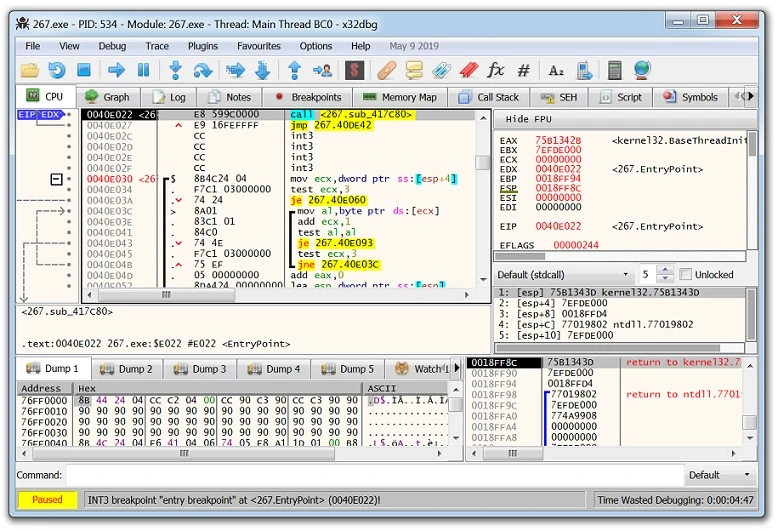Open the Default (stdcall) calling convention dropdown
This screenshot has height=531, width=778.
pos(563,274)
